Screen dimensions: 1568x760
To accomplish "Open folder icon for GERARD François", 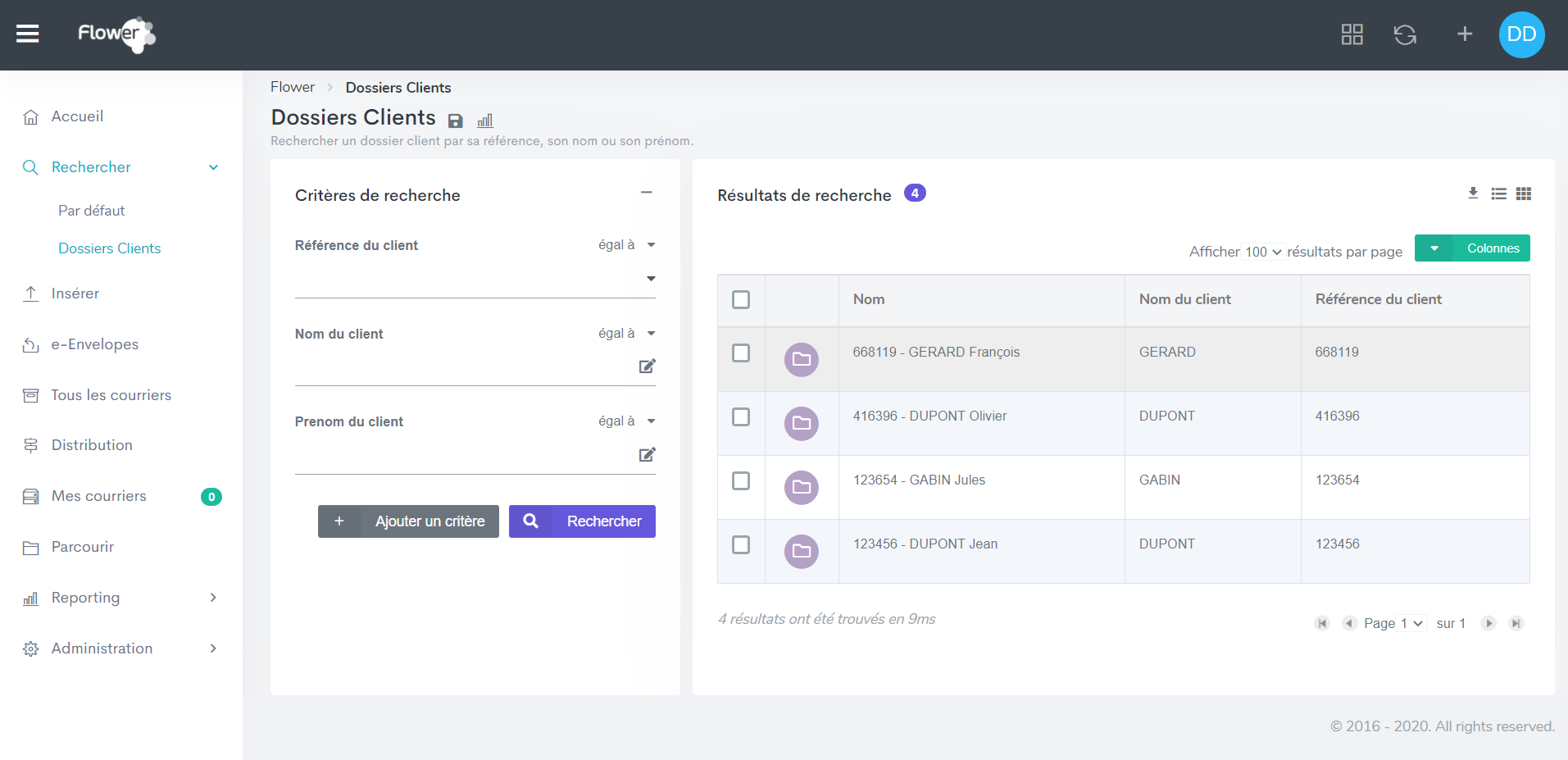I will click(x=801, y=359).
